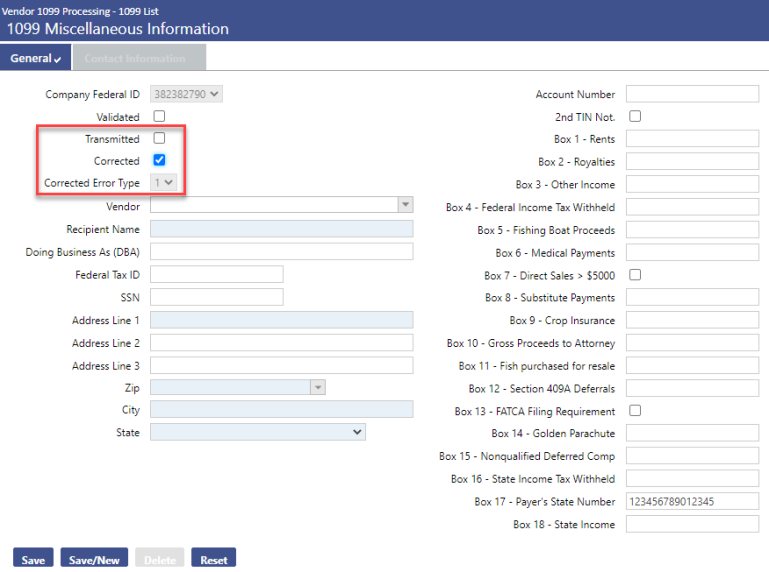Focus the Account Number input field
The image size is (769, 572).
(x=692, y=94)
